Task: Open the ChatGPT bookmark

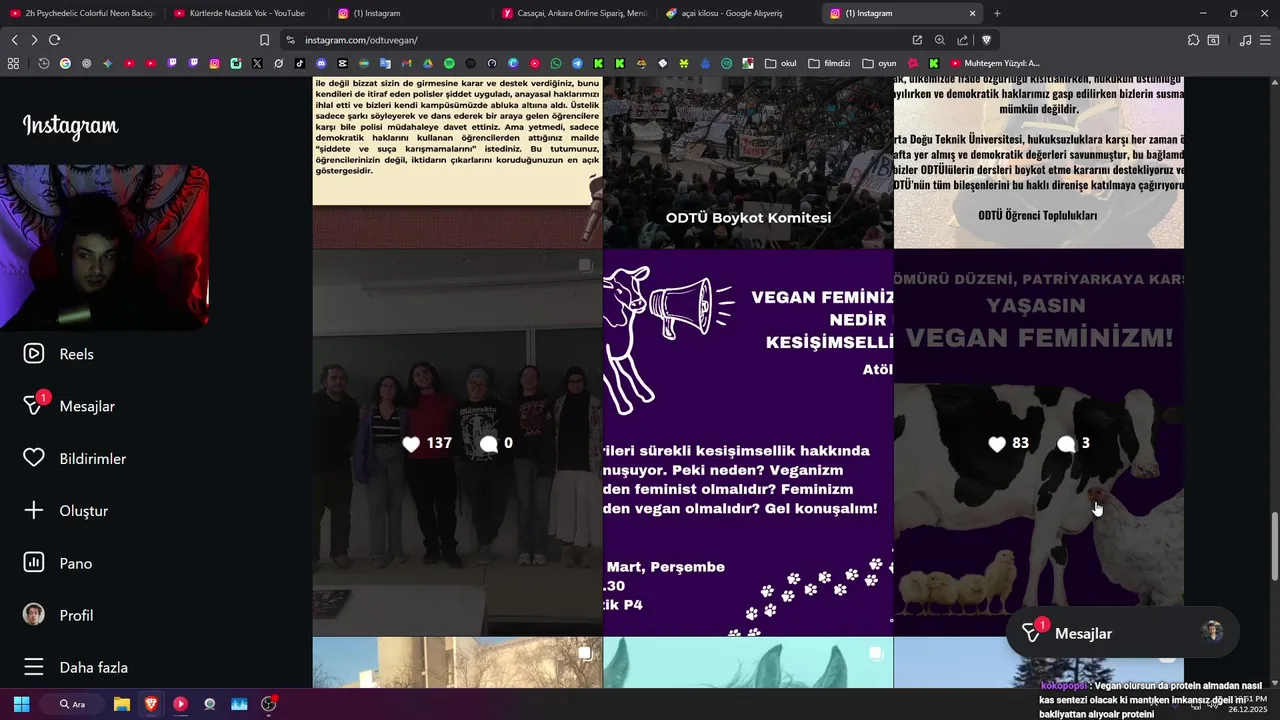Action: pos(86,63)
